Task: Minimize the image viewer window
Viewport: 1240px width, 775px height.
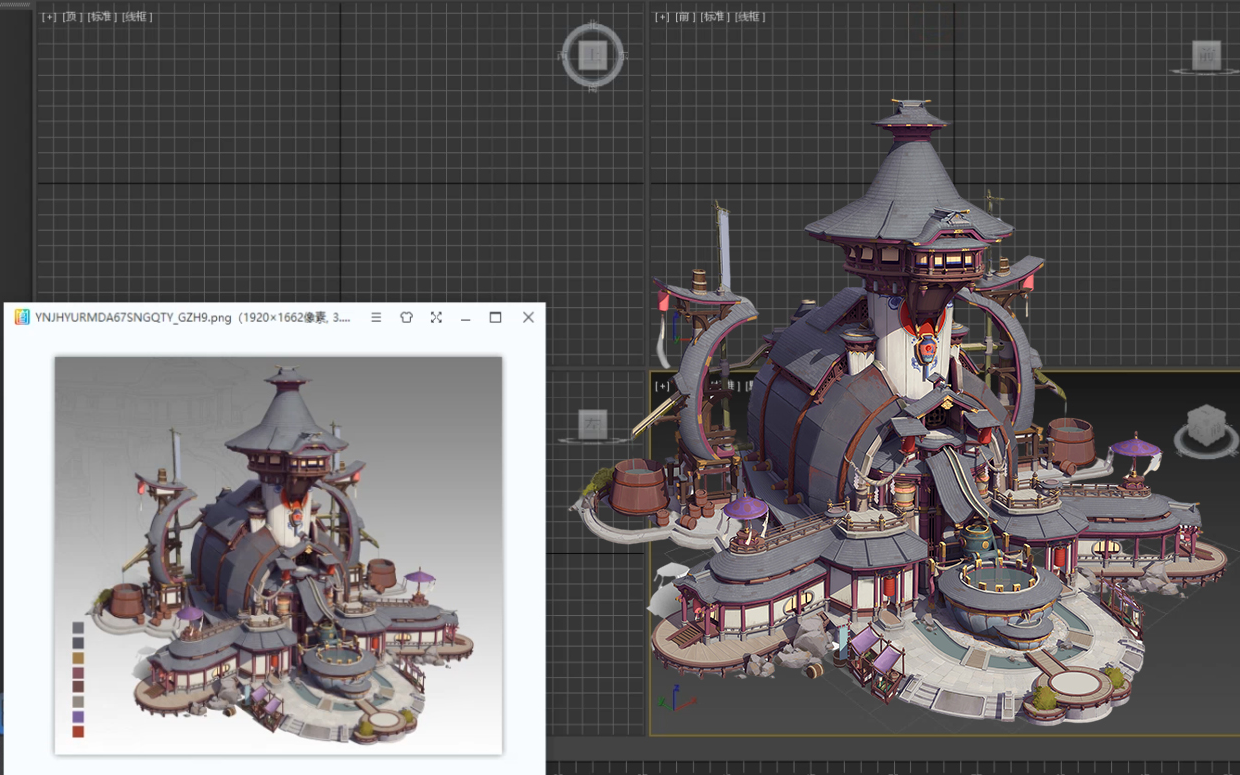Action: pyautogui.click(x=466, y=317)
